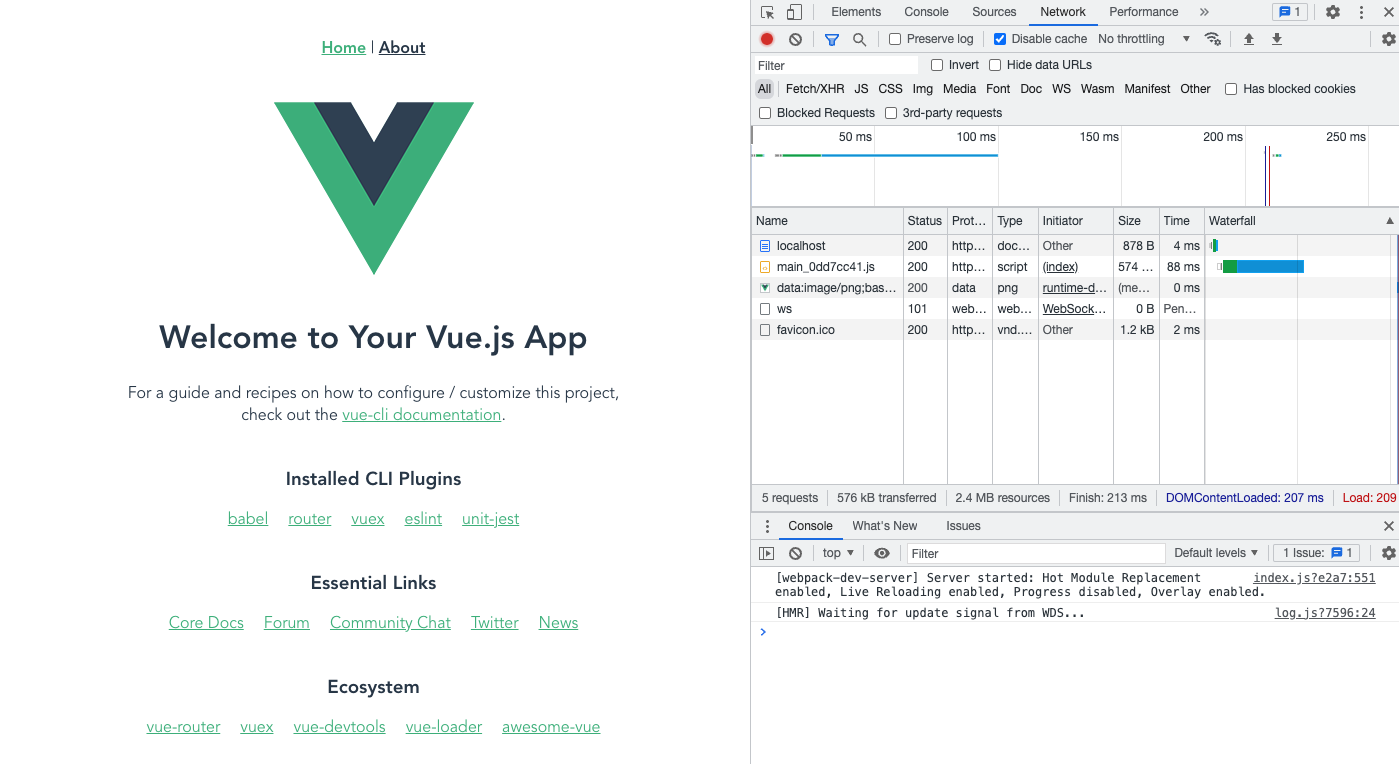Export HAR file download arrow icon
The width and height of the screenshot is (1399, 764).
coord(1277,39)
